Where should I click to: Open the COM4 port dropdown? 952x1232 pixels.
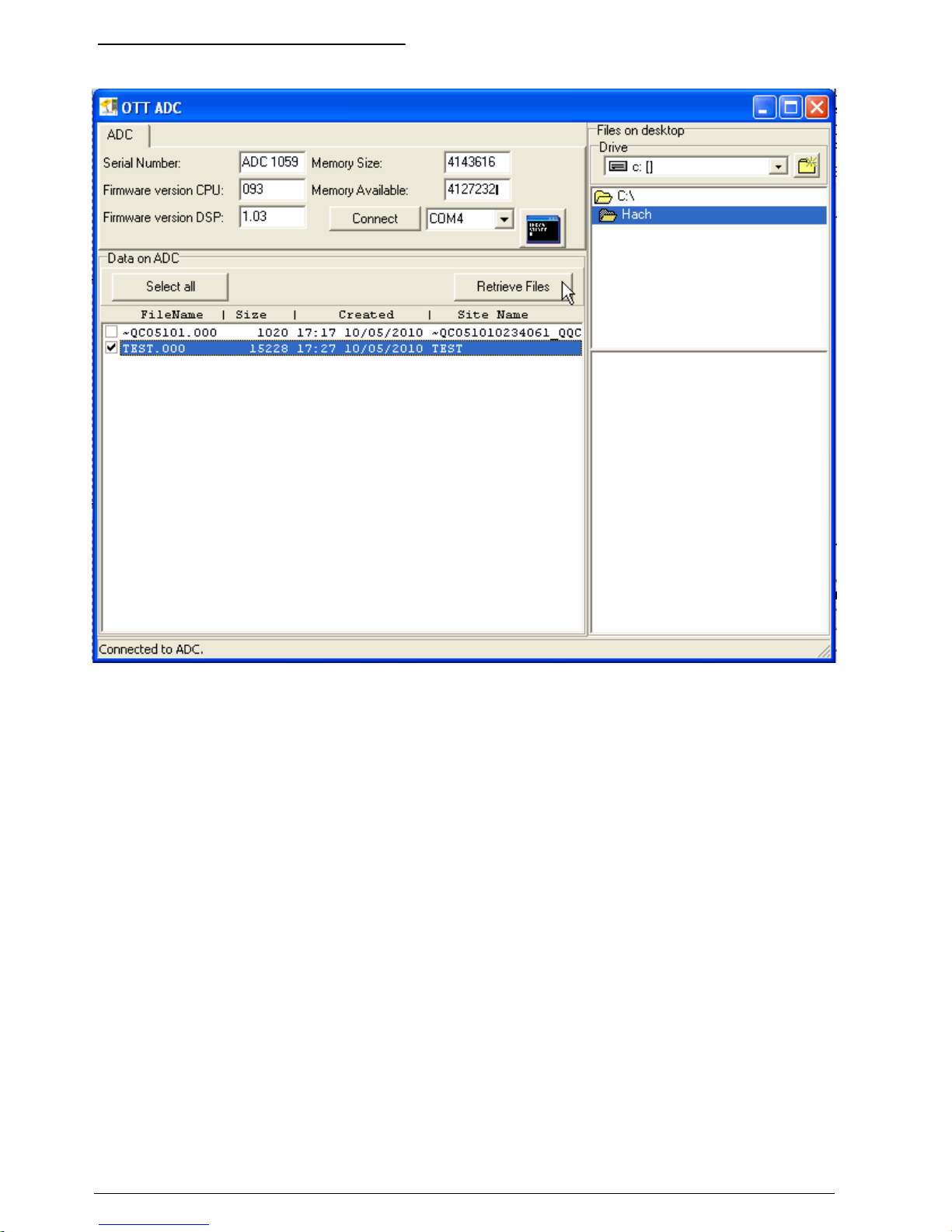click(504, 219)
